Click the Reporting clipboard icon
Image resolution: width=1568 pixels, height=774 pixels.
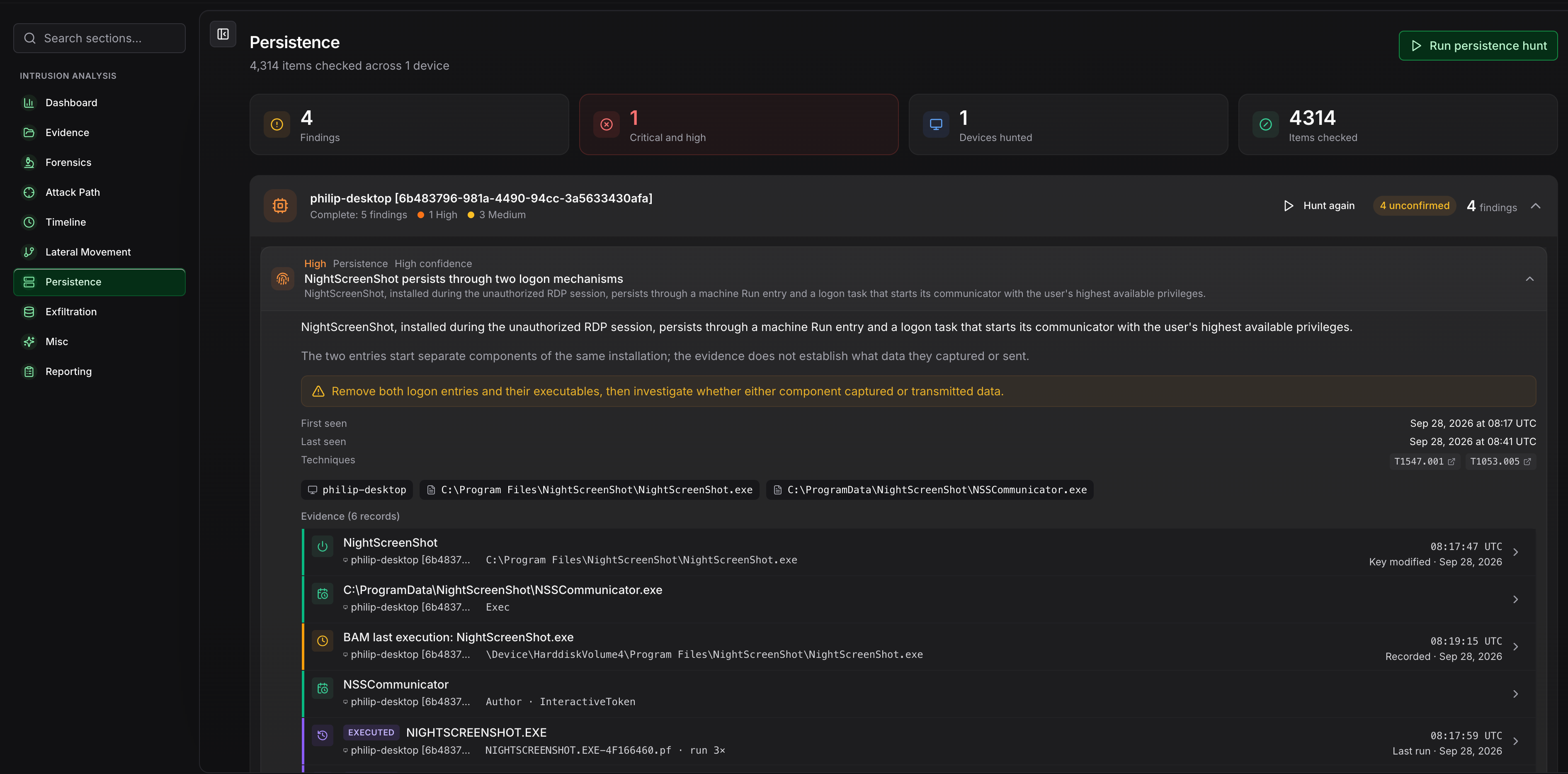29,372
